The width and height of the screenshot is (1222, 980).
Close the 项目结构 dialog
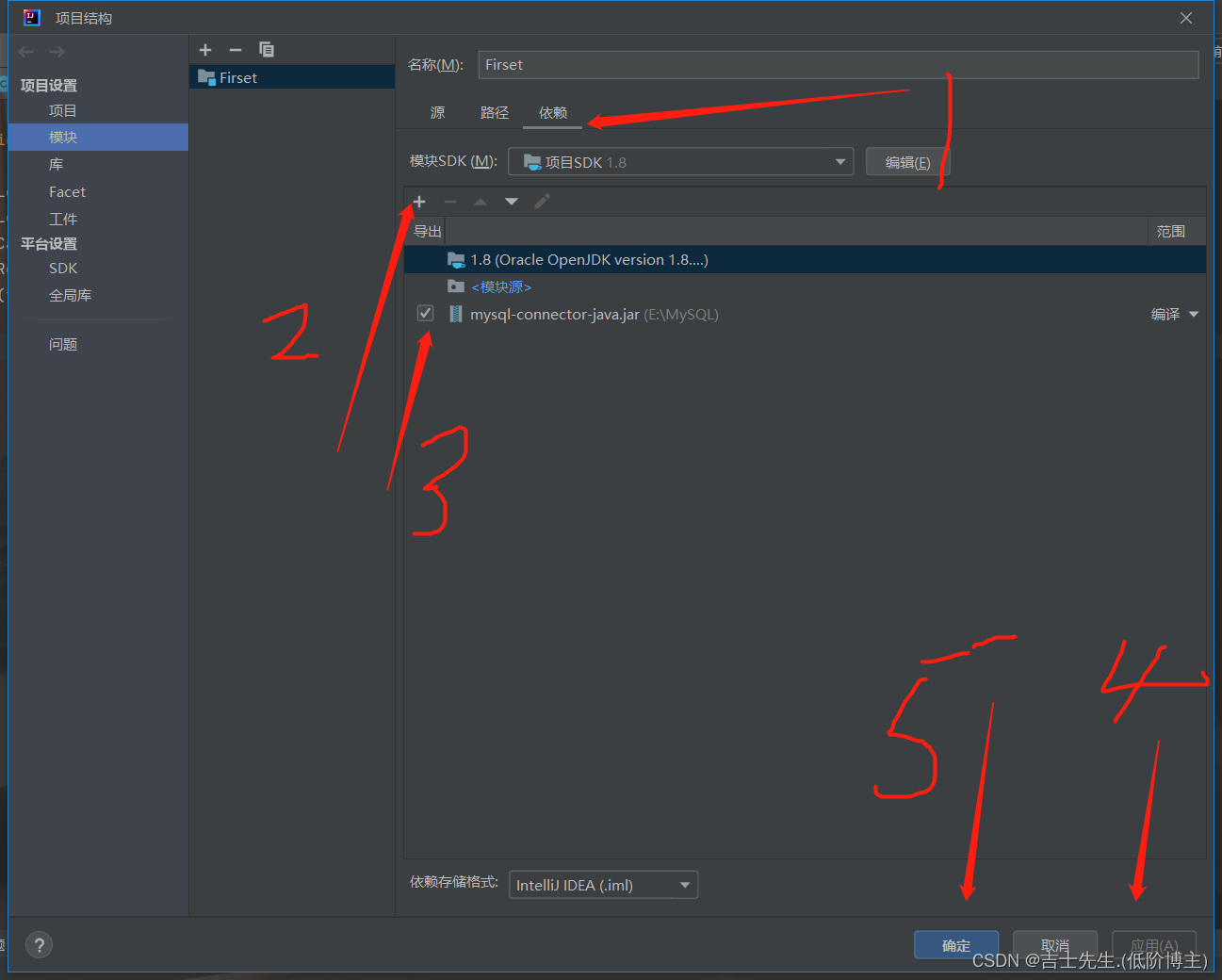point(1186,18)
